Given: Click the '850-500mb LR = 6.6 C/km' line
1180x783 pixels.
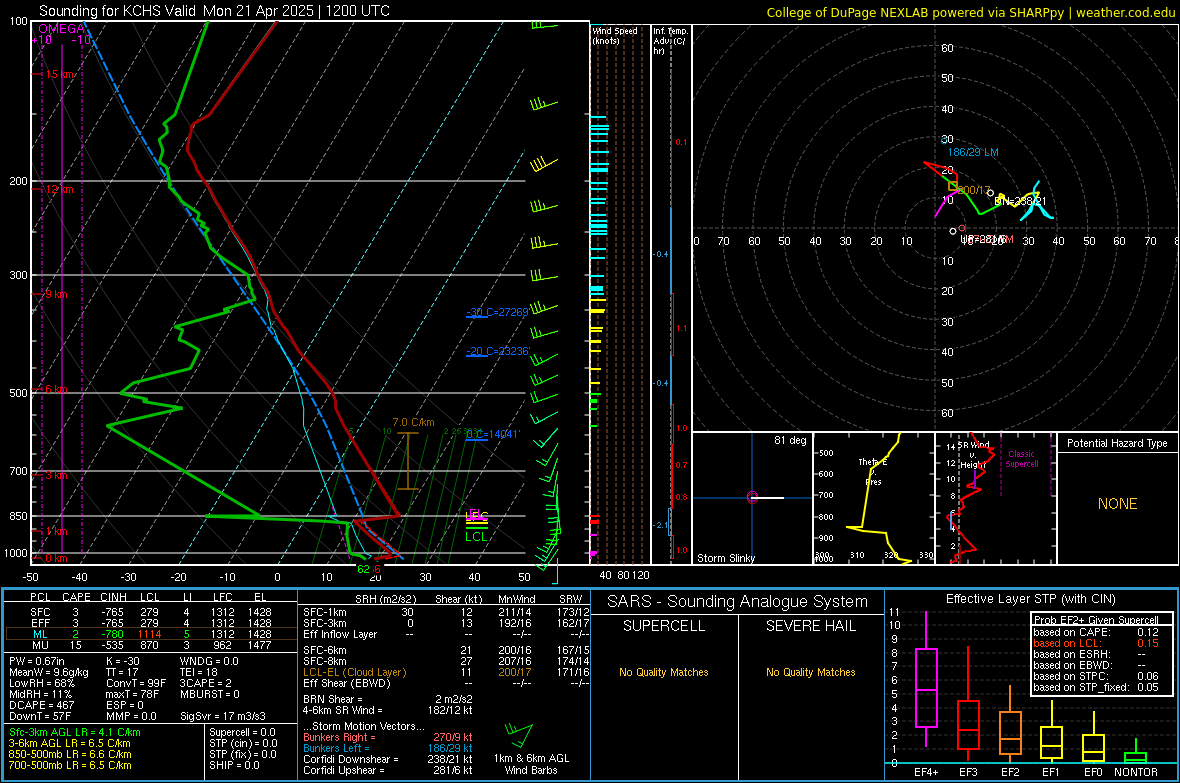Looking at the screenshot, I should (70, 754).
